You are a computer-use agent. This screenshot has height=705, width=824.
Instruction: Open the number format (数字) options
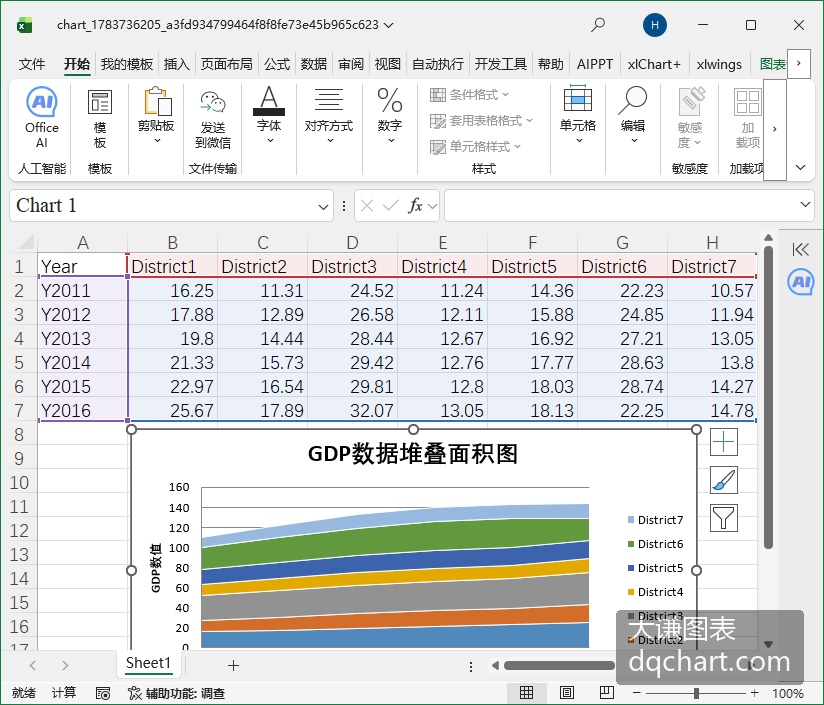point(390,116)
